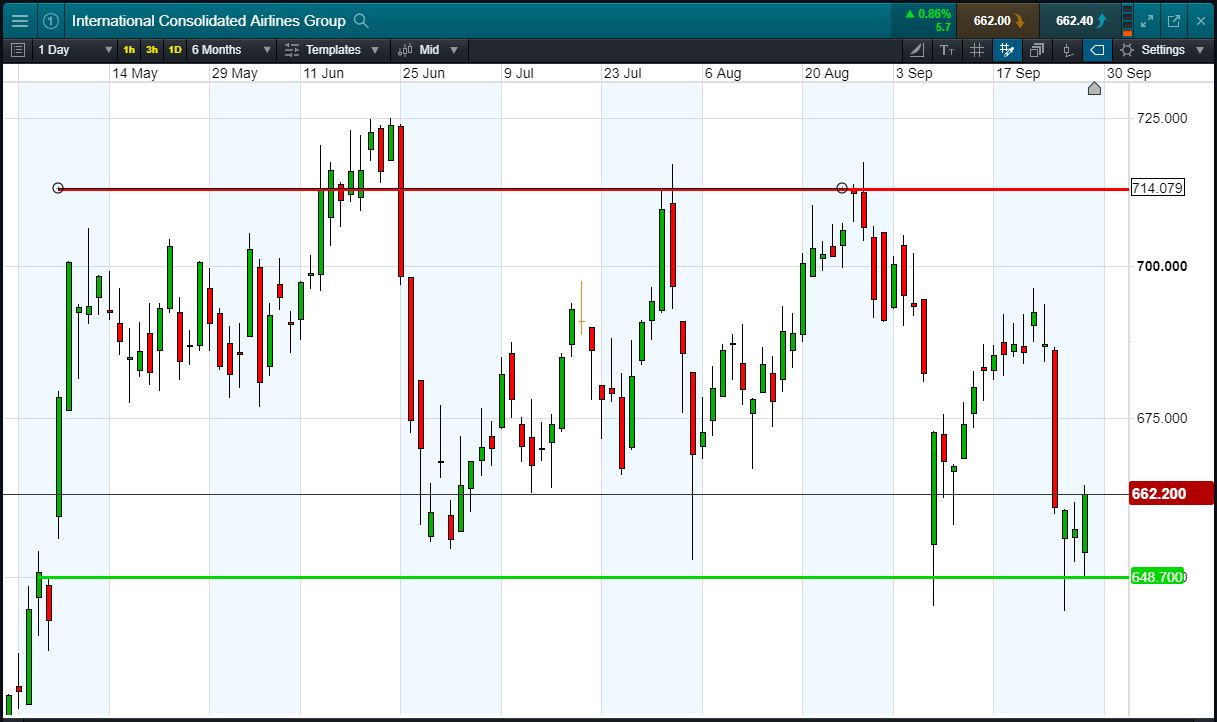Open the compare charts overlay icon

[1037, 49]
